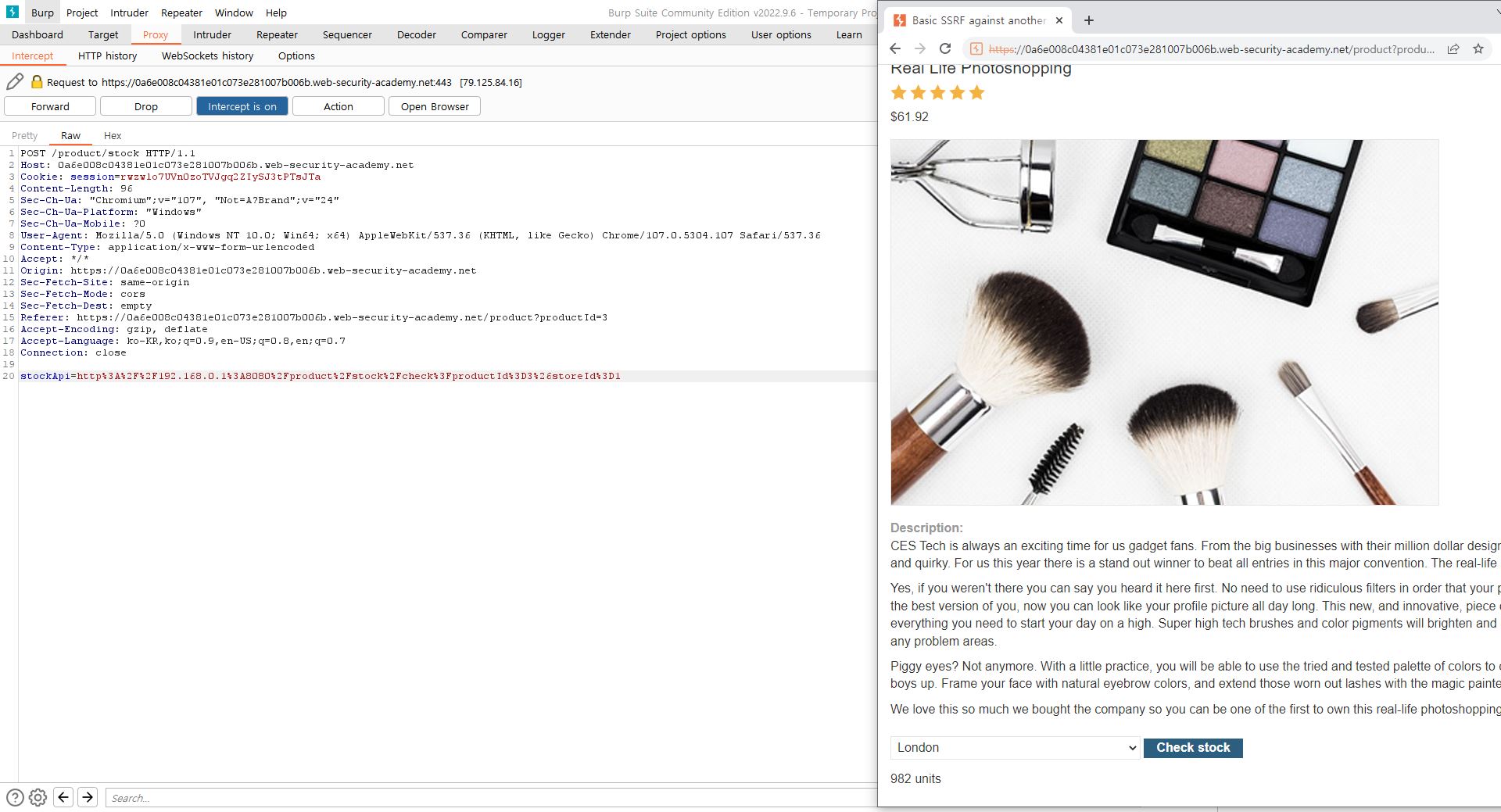This screenshot has height=812, width=1501.
Task: Open search settings gear icon
Action: tap(38, 797)
